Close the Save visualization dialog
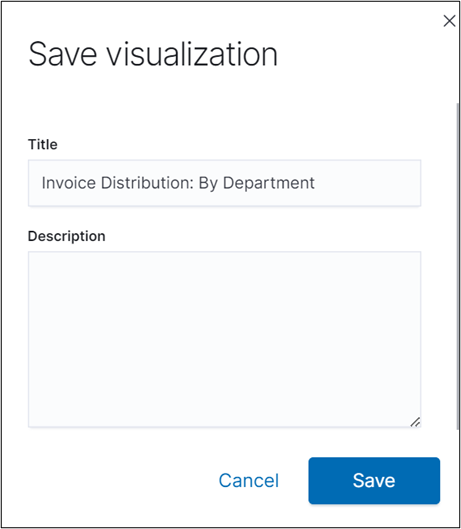The width and height of the screenshot is (461, 529). tap(449, 21)
